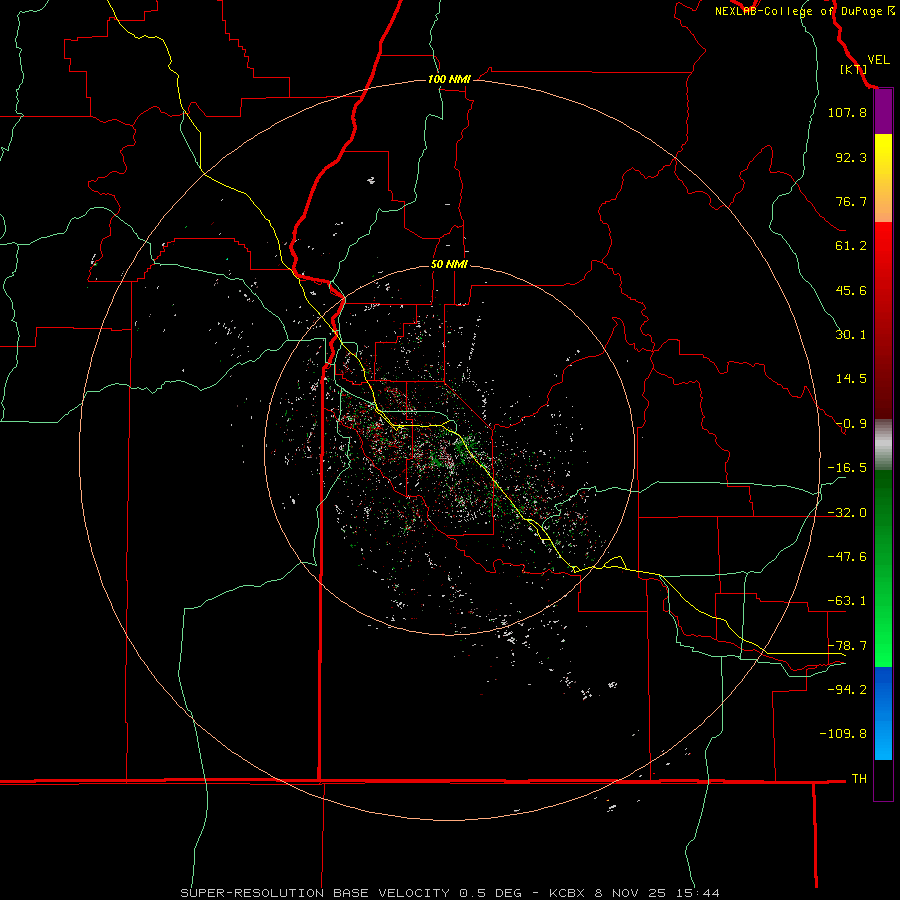Pick the yellow-orange segment of the velocity scale
This screenshot has width=900, height=900.
coord(883,178)
